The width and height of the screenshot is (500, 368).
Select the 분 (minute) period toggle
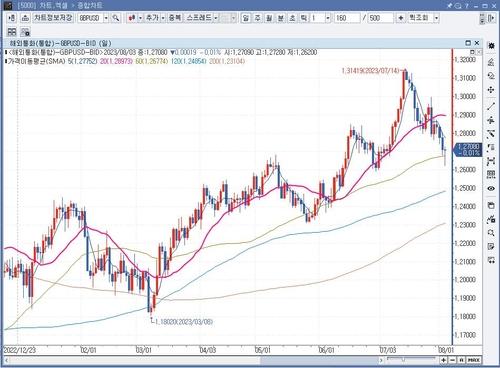point(281,18)
